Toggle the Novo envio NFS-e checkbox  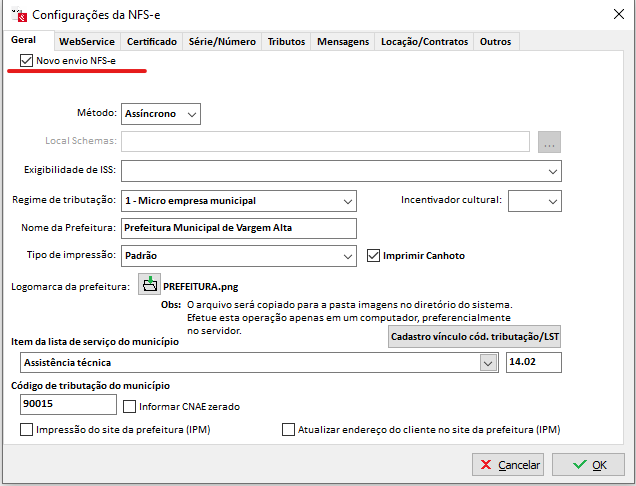pyautogui.click(x=26, y=62)
